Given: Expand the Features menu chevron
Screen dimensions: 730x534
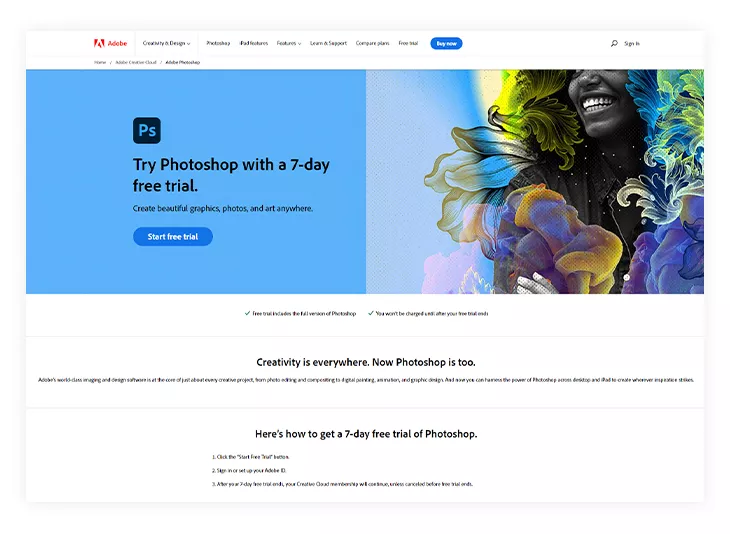Looking at the screenshot, I should click(299, 44).
